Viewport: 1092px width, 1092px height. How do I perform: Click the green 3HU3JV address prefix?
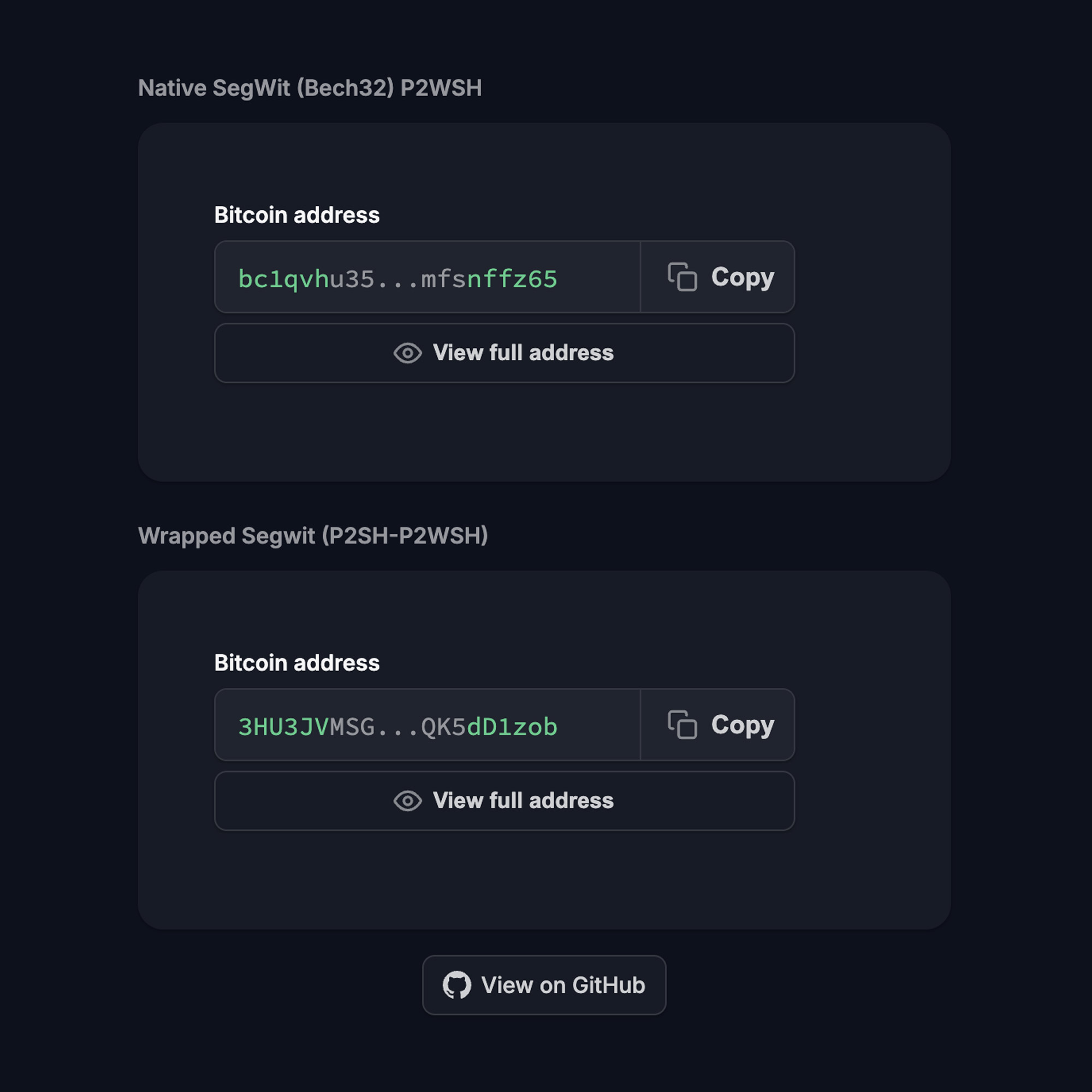tap(283, 727)
